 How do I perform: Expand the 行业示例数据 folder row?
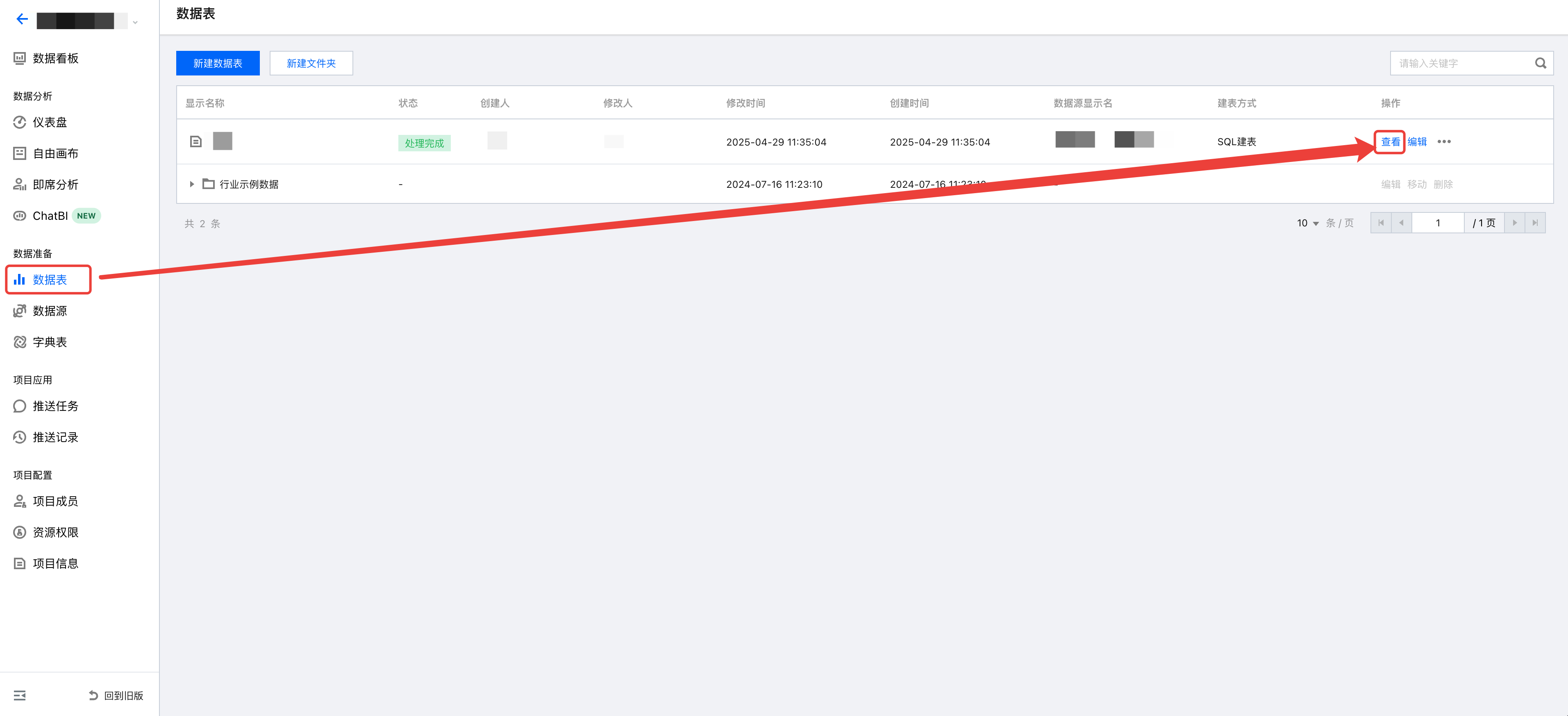coord(192,184)
